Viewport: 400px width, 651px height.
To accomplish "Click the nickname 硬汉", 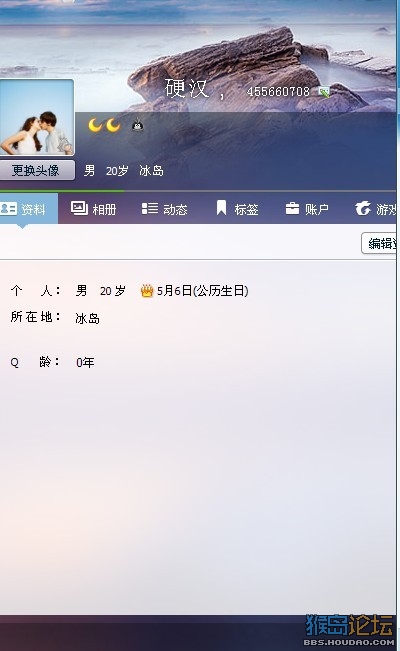I will (x=187, y=88).
